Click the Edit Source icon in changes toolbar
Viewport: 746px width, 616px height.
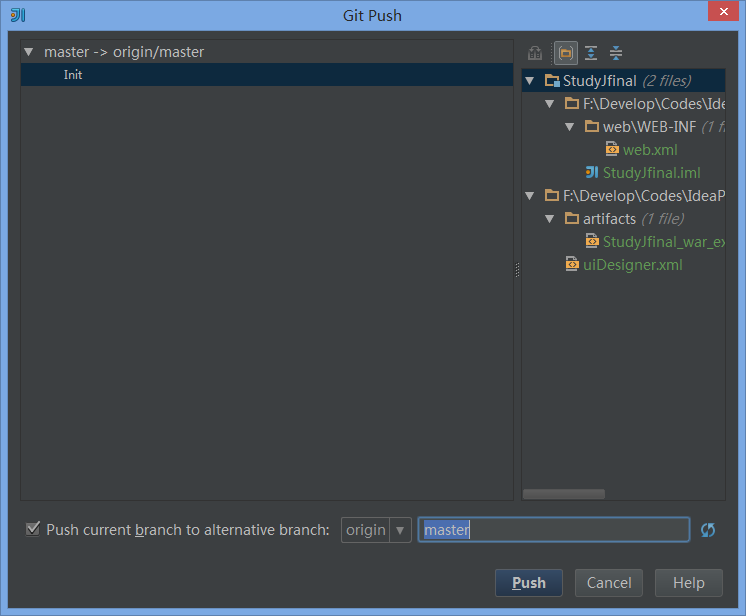(x=536, y=53)
